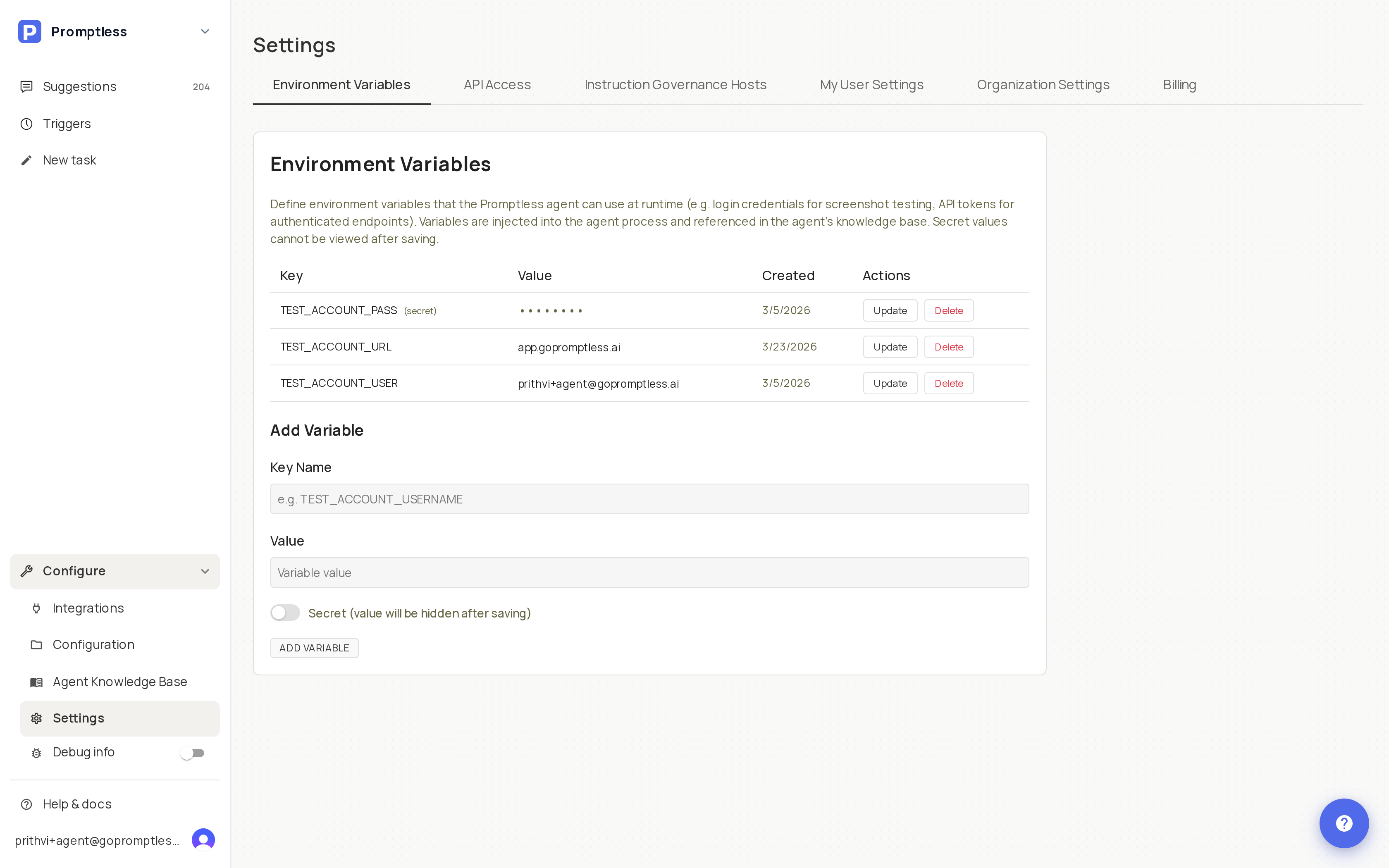Viewport: 1389px width, 868px height.
Task: Click the ADD VARIABLE button
Action: click(x=314, y=648)
